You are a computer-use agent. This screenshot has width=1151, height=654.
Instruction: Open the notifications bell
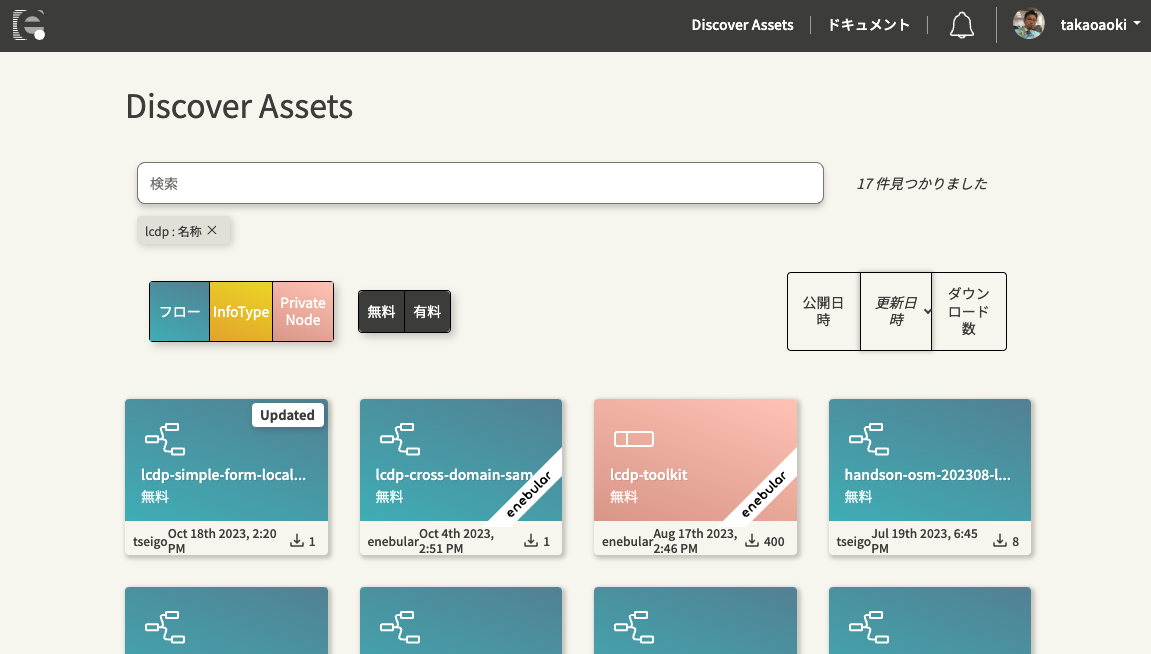pyautogui.click(x=962, y=25)
